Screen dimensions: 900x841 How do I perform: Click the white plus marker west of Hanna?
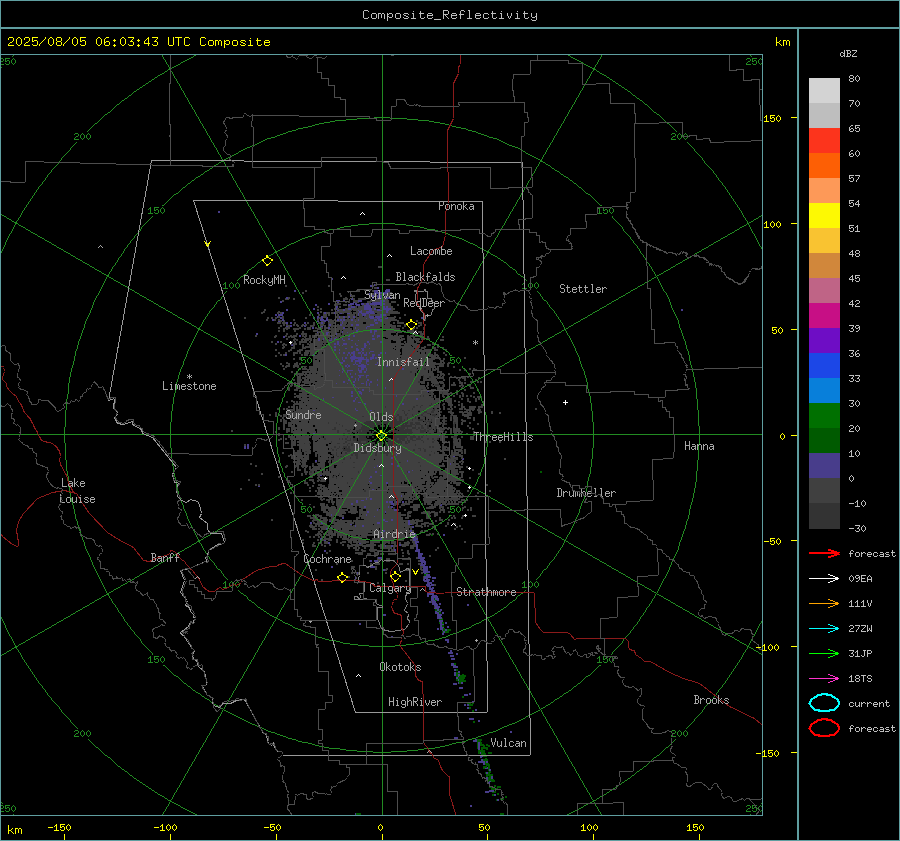[565, 402]
